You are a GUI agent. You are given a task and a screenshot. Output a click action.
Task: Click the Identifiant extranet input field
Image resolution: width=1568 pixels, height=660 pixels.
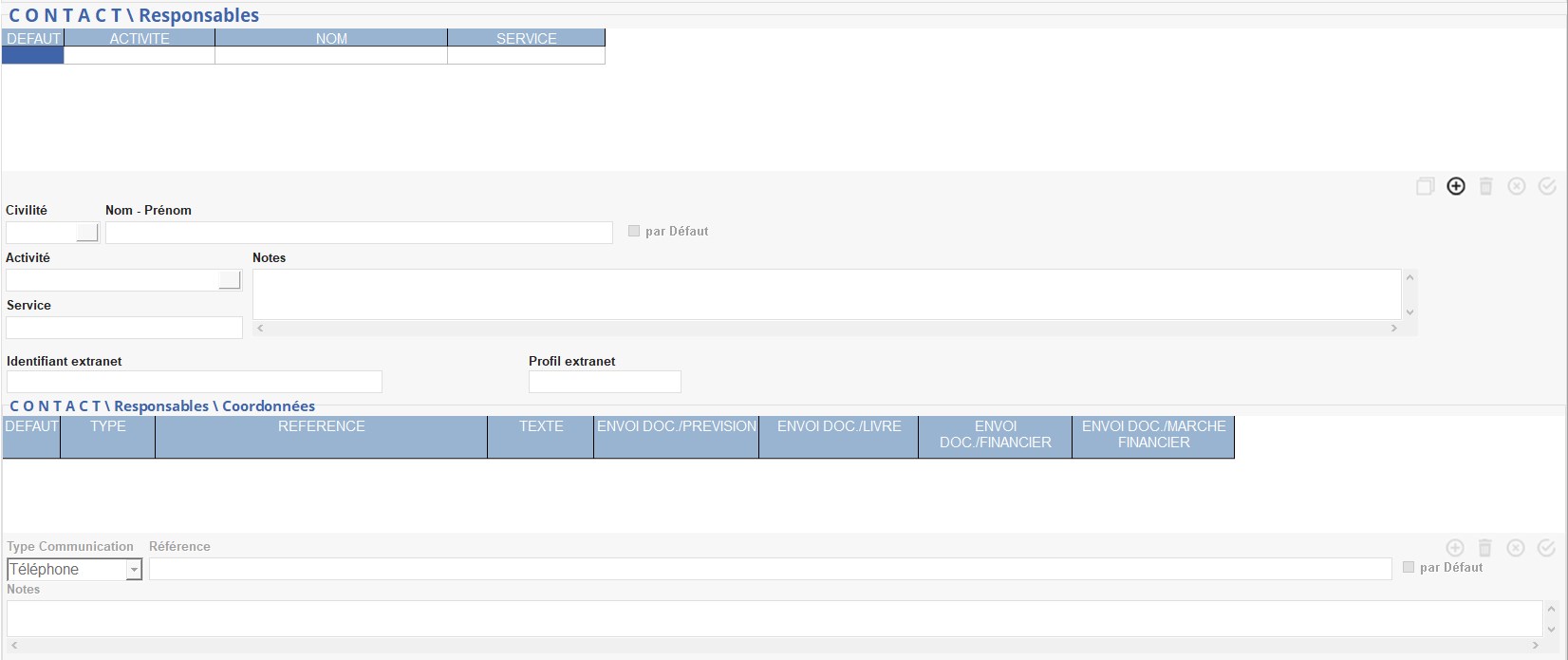pos(194,382)
